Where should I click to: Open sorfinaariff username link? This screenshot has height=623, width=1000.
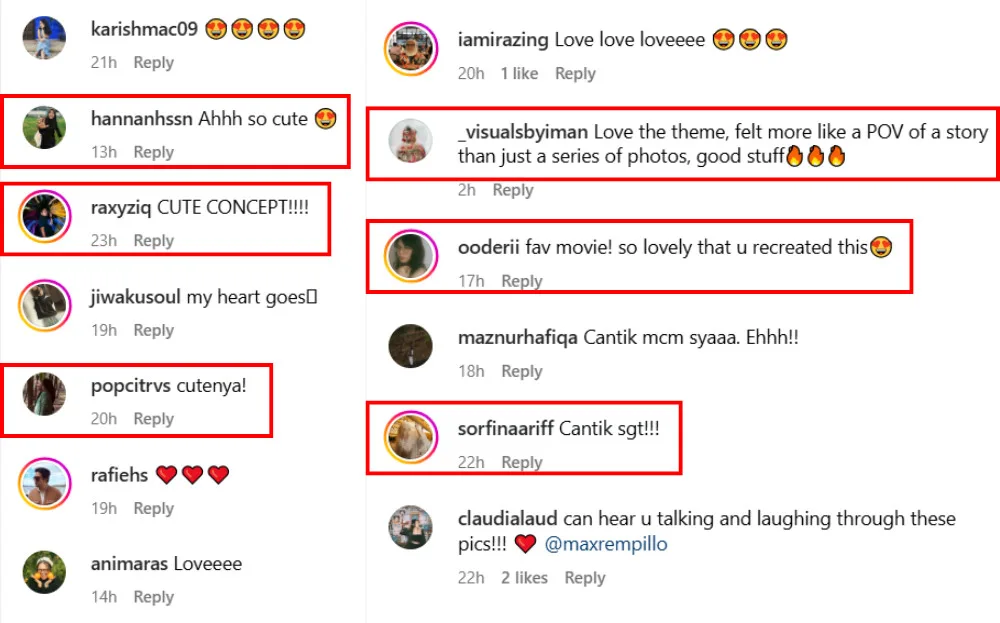pyautogui.click(x=503, y=429)
